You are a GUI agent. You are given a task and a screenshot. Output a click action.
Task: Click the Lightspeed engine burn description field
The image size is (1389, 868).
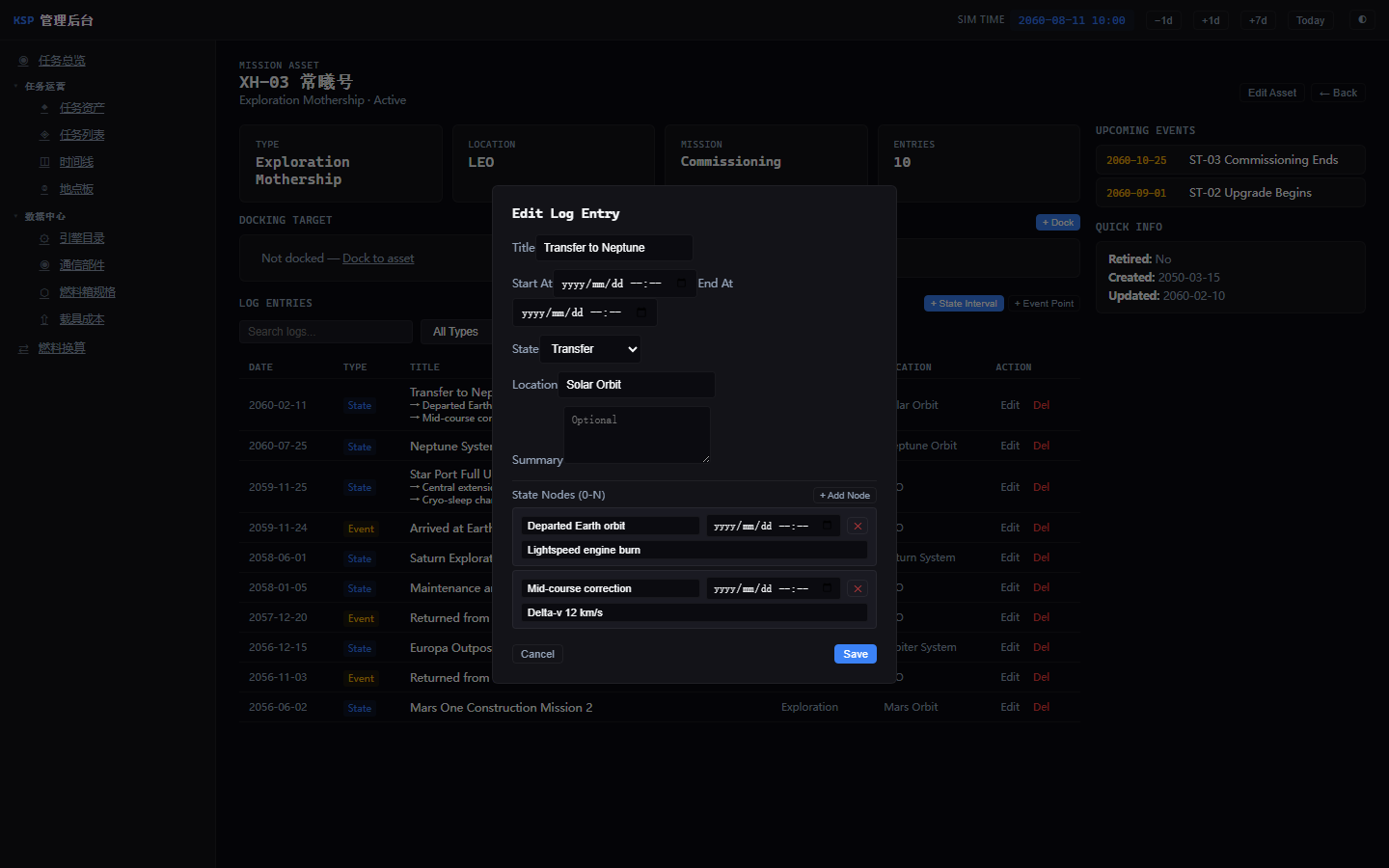[694, 550]
